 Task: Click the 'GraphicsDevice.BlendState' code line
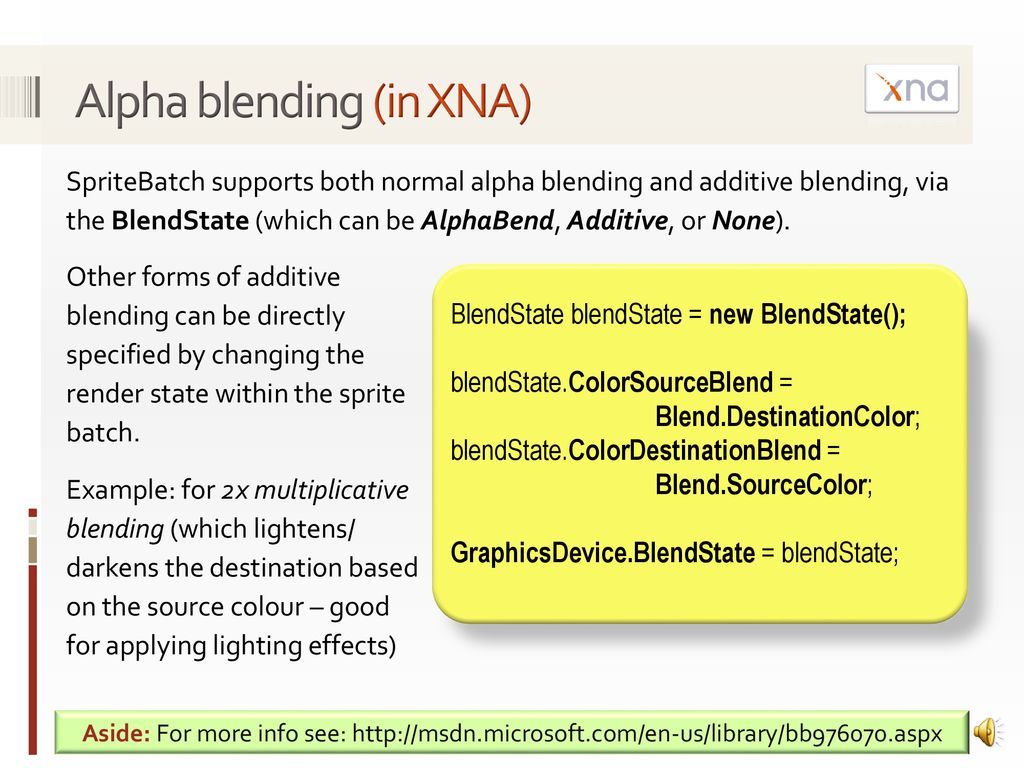click(x=675, y=553)
